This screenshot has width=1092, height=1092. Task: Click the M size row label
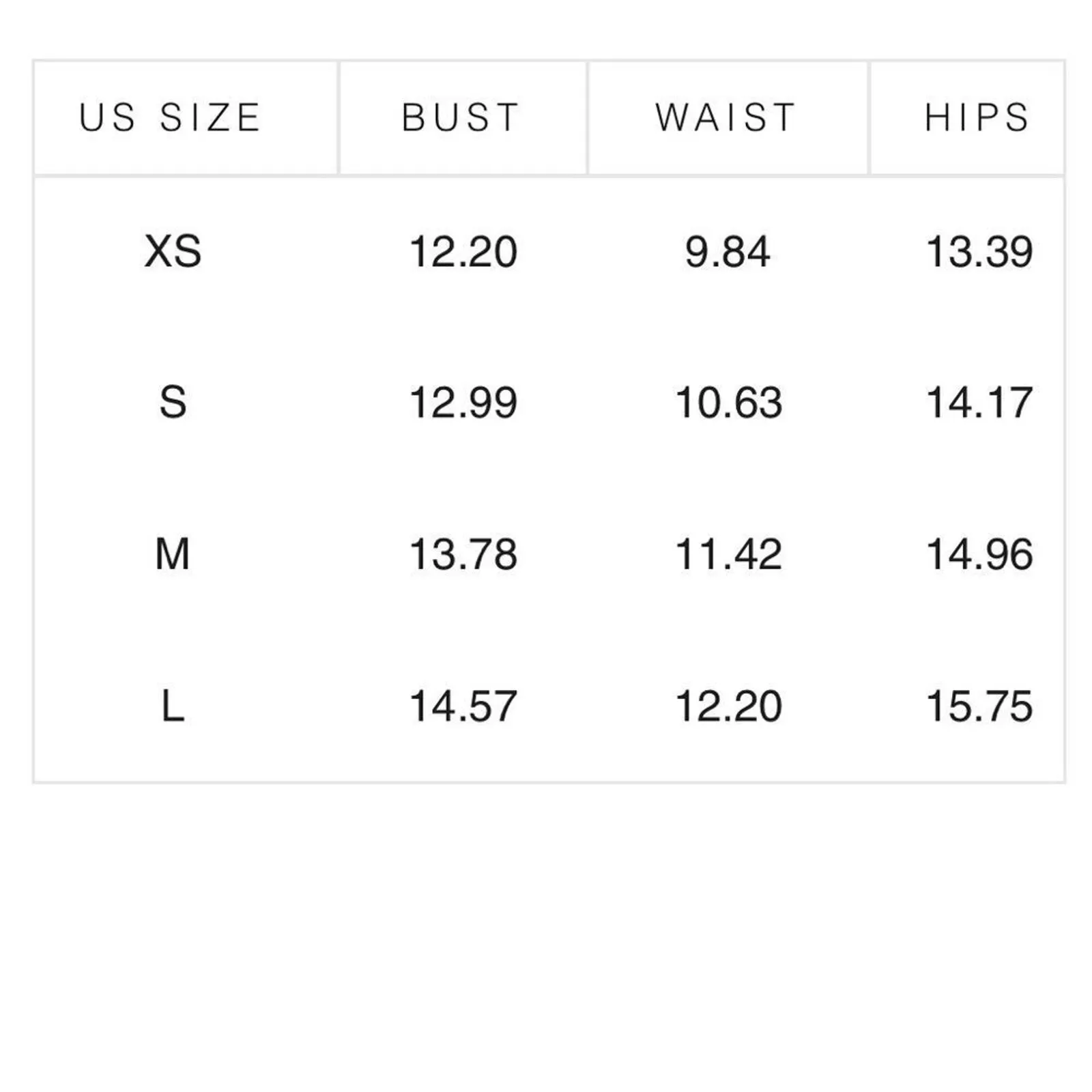pyautogui.click(x=173, y=554)
